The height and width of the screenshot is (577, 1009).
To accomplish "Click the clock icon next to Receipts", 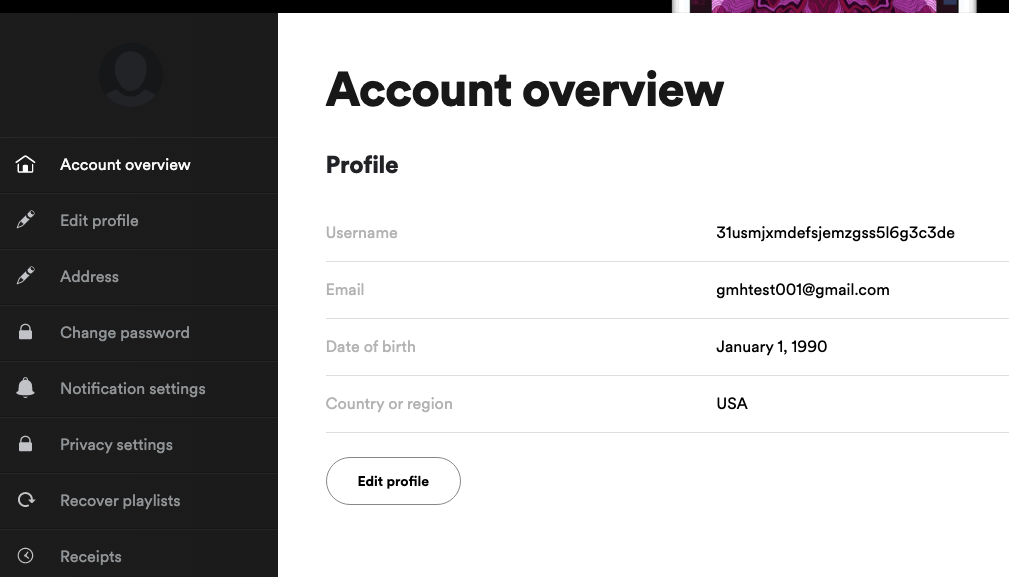I will (26, 556).
